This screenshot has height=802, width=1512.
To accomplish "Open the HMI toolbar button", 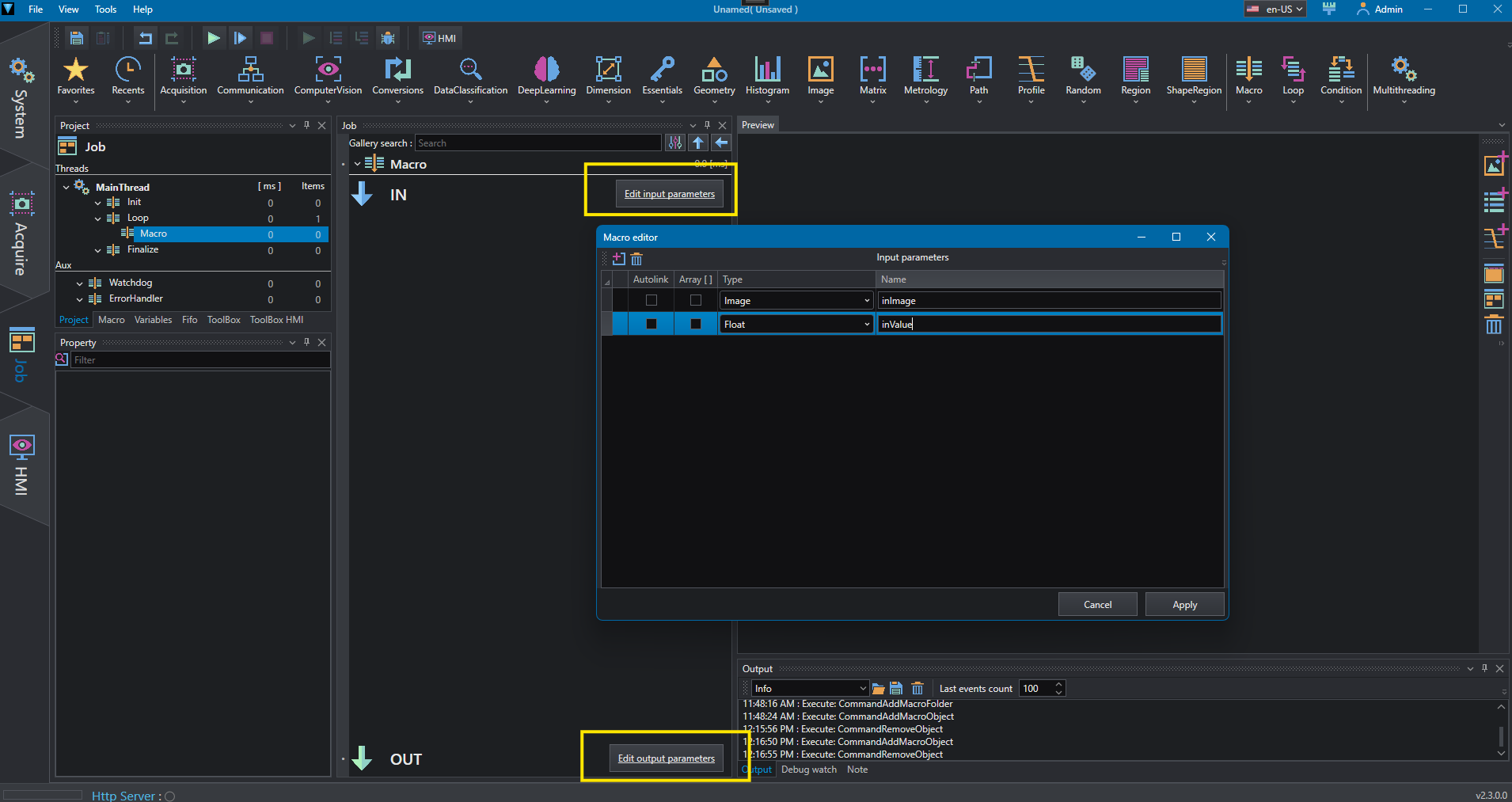I will [439, 38].
